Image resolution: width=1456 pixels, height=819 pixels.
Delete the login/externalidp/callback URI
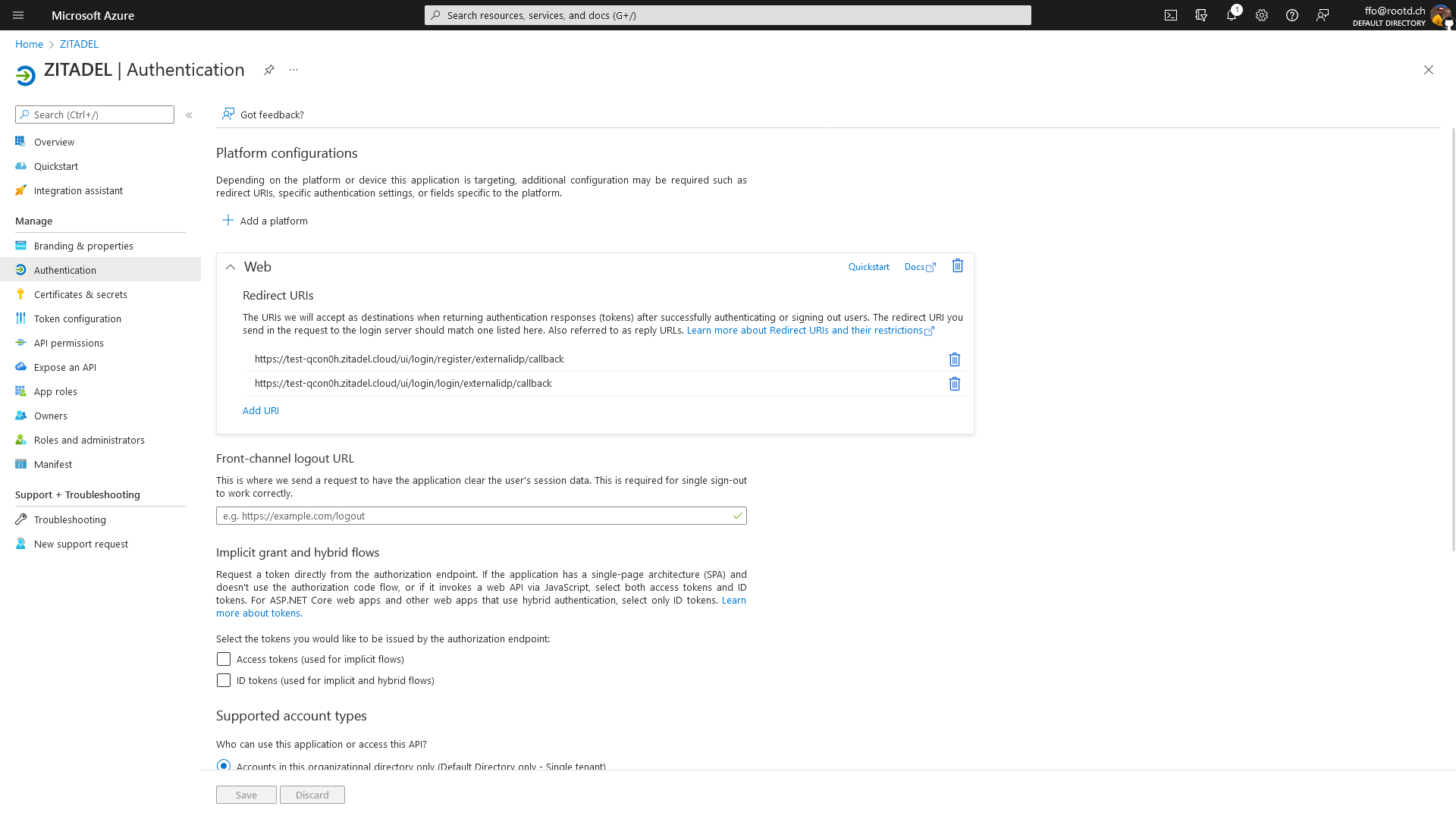(955, 384)
